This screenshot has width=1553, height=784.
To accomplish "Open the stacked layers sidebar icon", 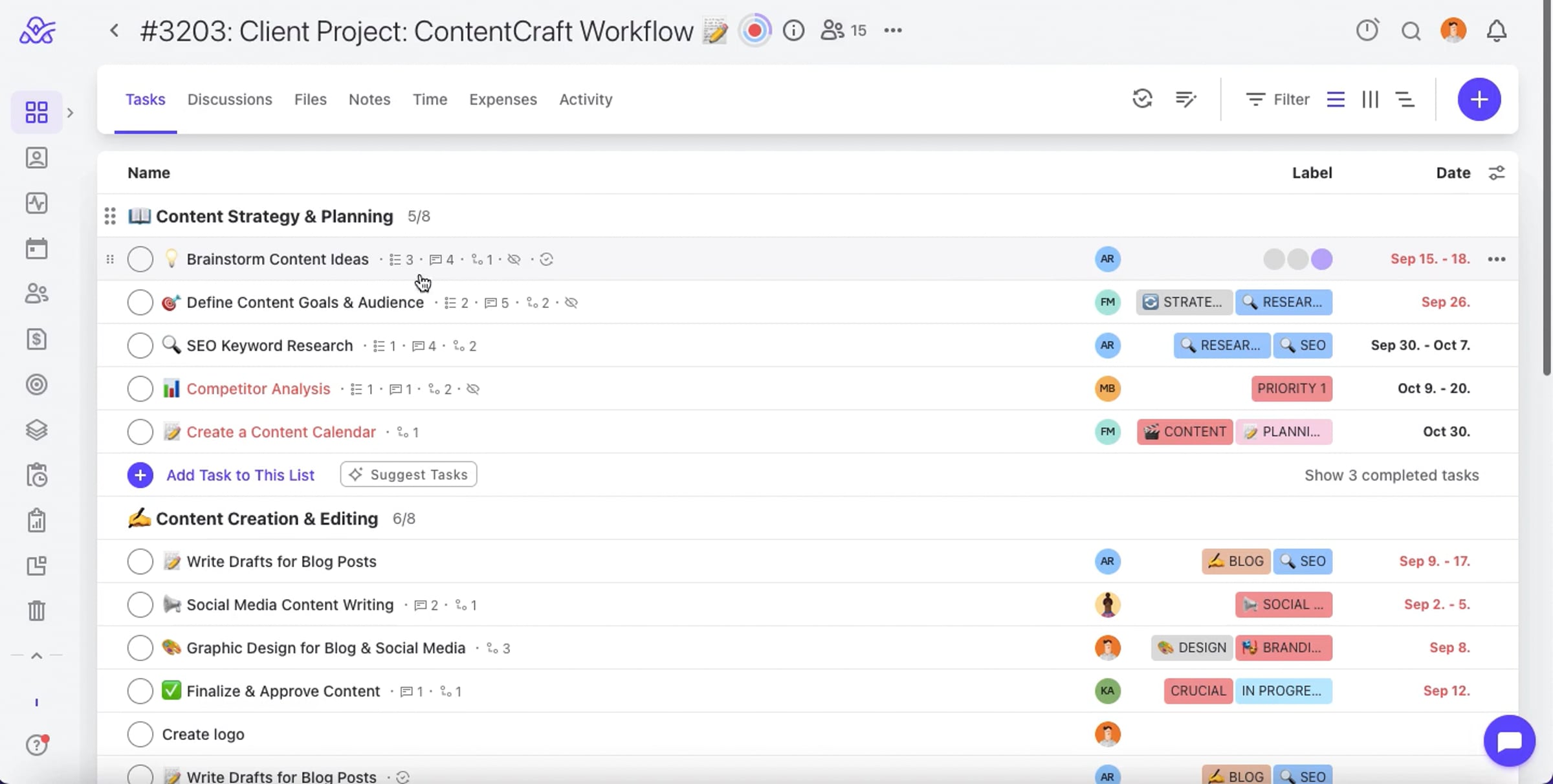I will tap(37, 430).
